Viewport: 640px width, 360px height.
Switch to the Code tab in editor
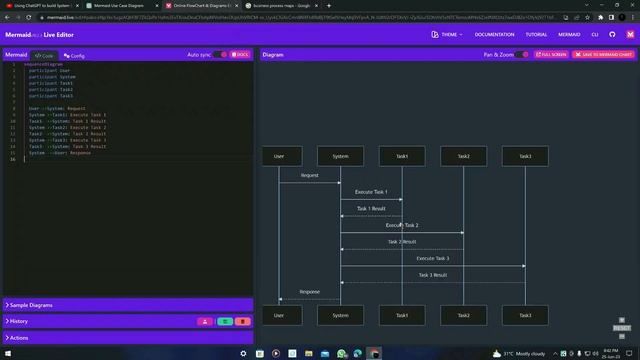44,56
